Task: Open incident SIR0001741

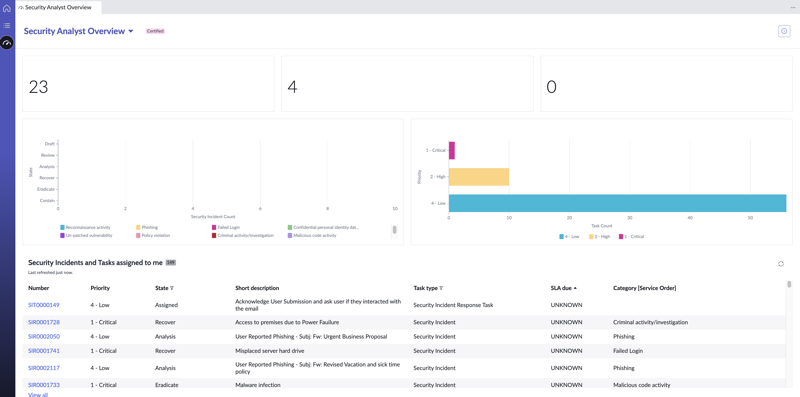Action: 43,351
